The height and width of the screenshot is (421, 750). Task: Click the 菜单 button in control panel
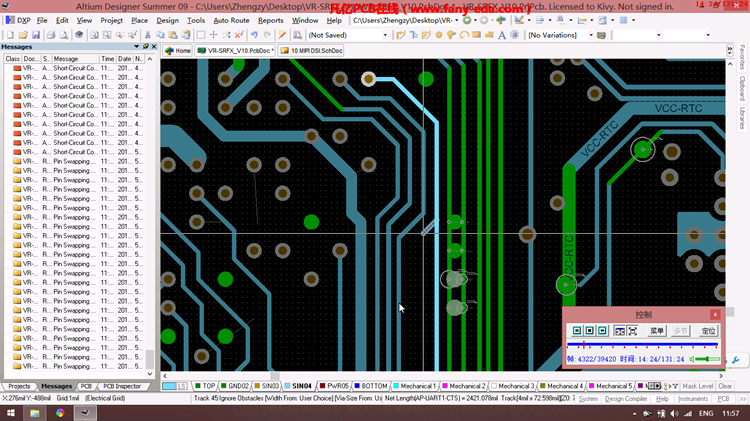(657, 330)
